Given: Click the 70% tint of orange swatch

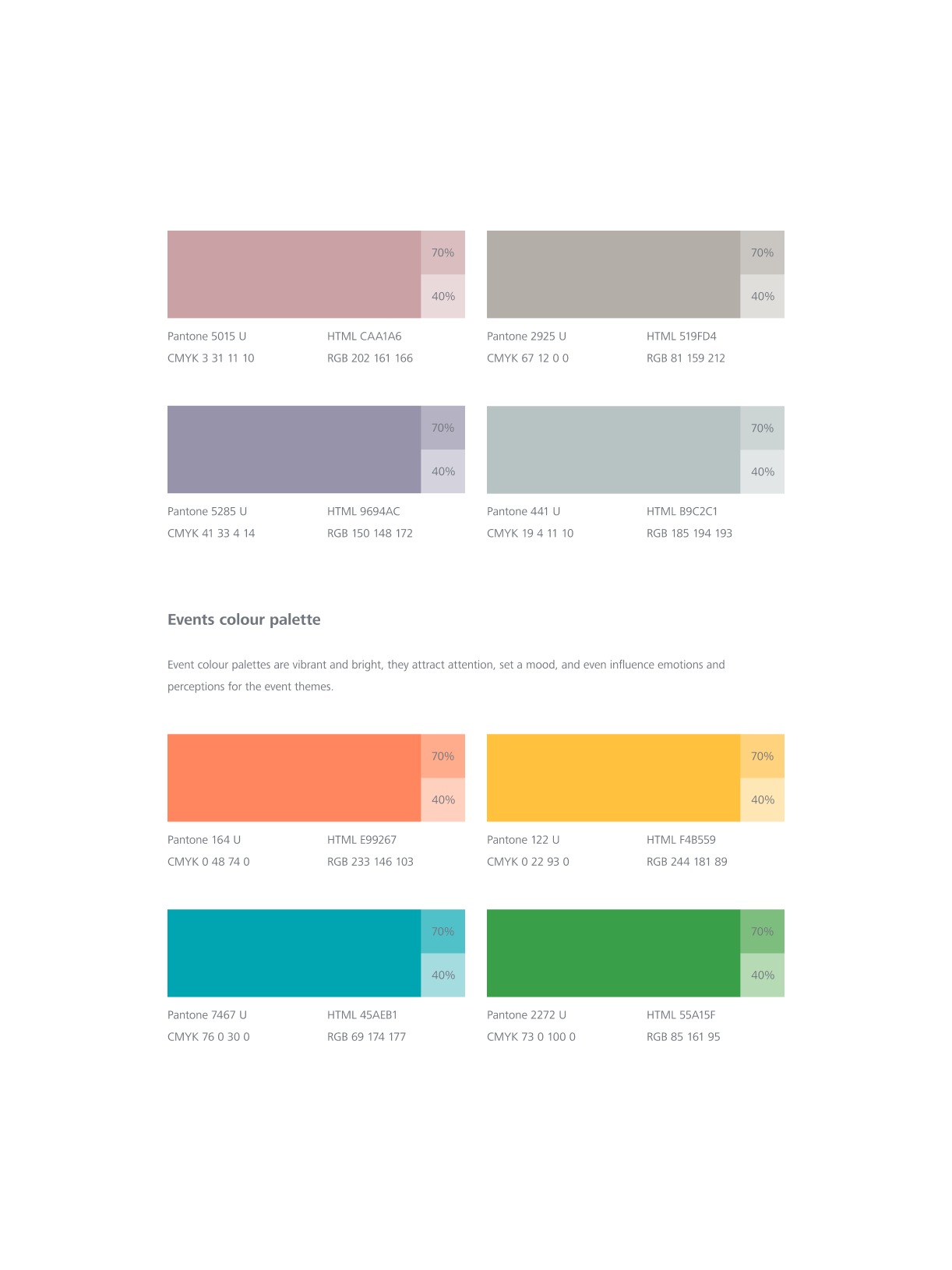Looking at the screenshot, I should 443,756.
